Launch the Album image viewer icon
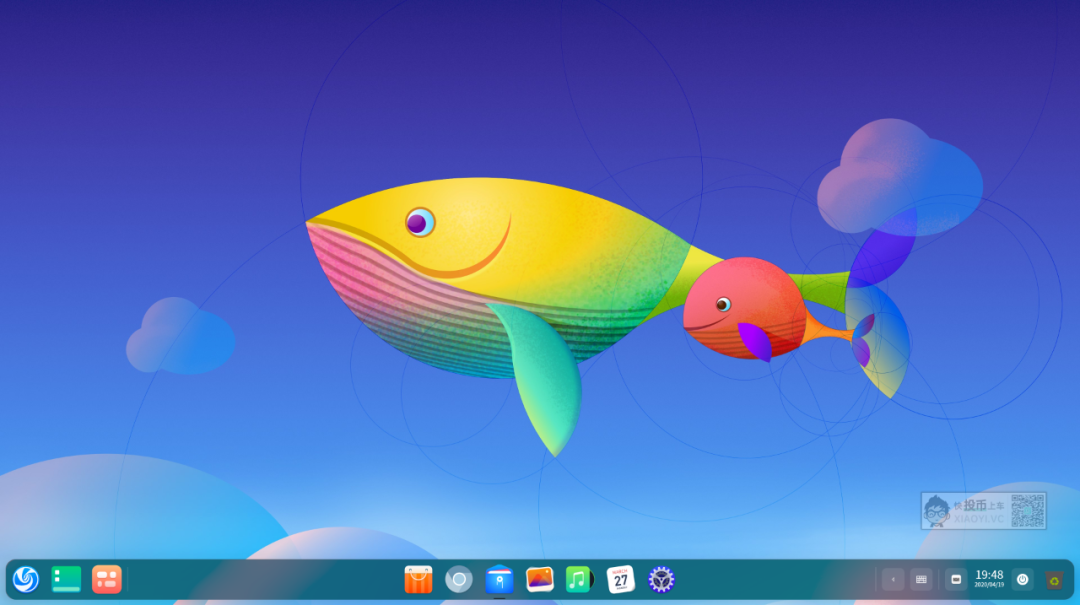Viewport: 1080px width, 605px height. click(540, 579)
